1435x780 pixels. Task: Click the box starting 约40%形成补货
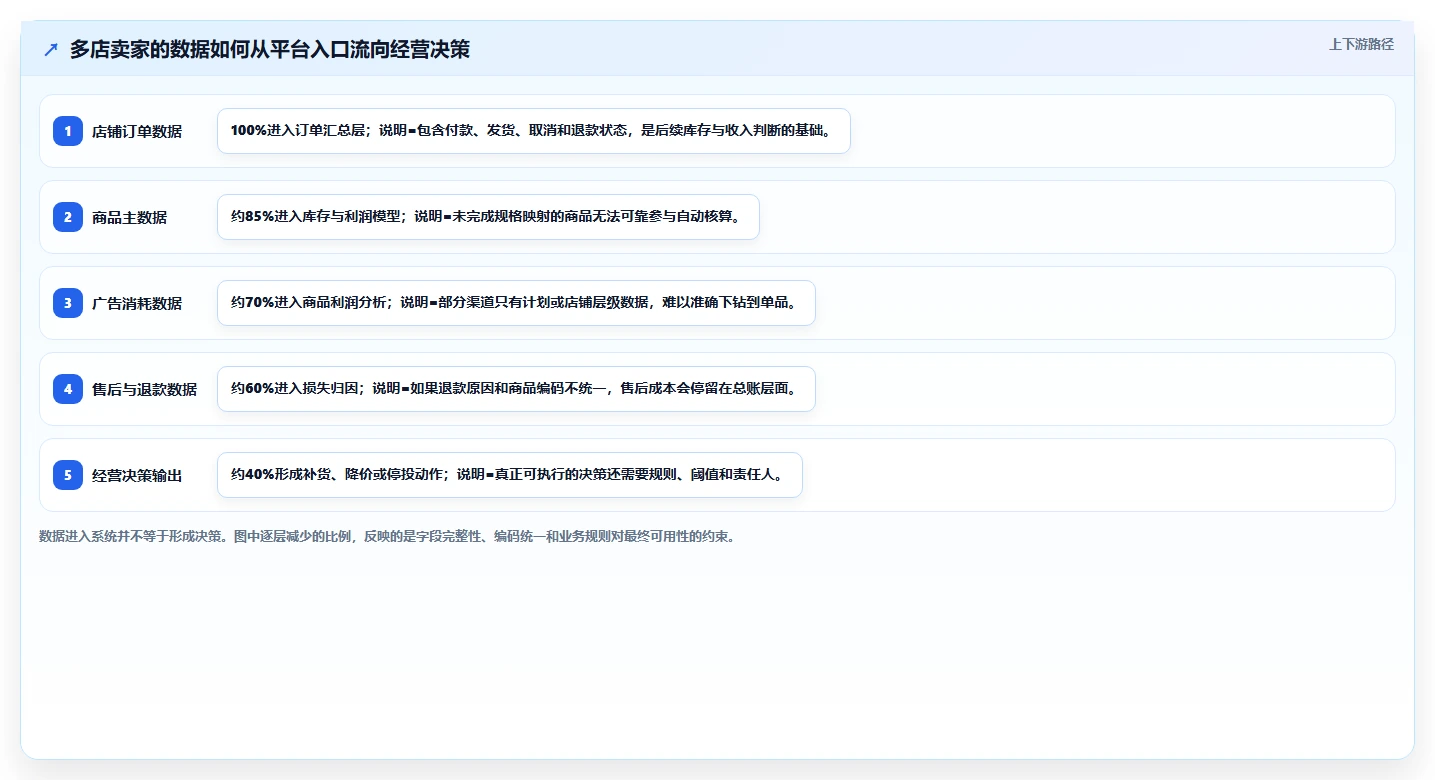coord(510,475)
